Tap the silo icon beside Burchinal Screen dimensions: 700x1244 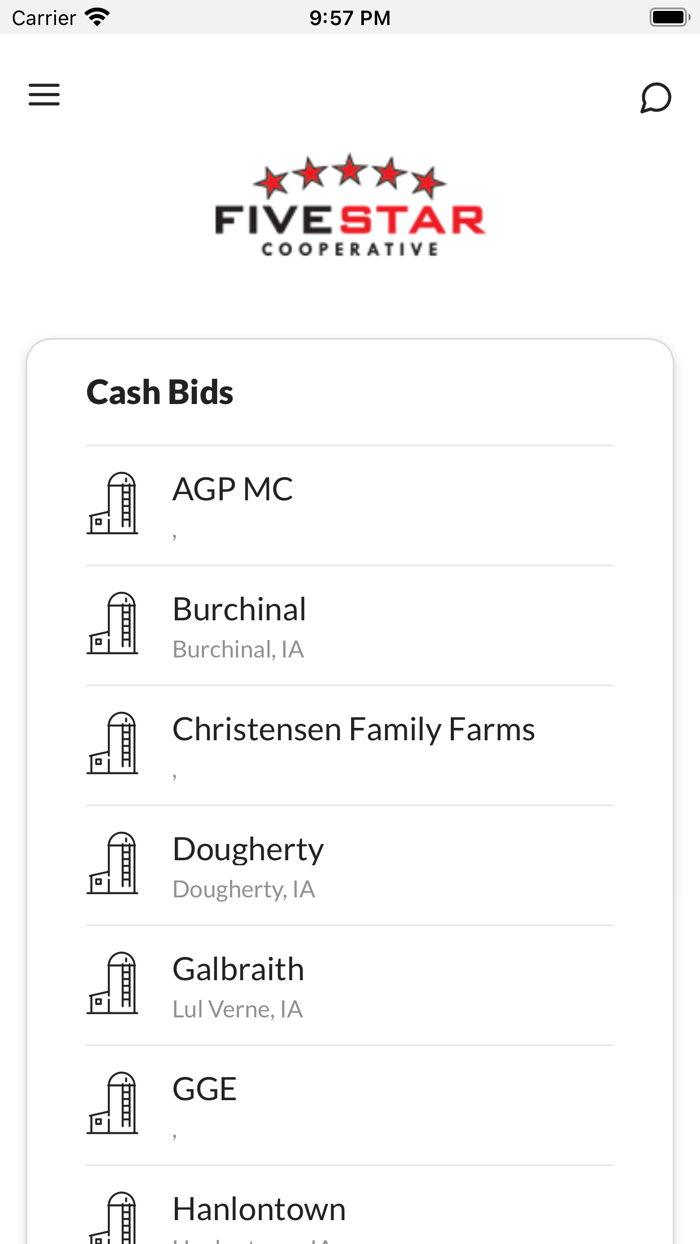tap(112, 623)
